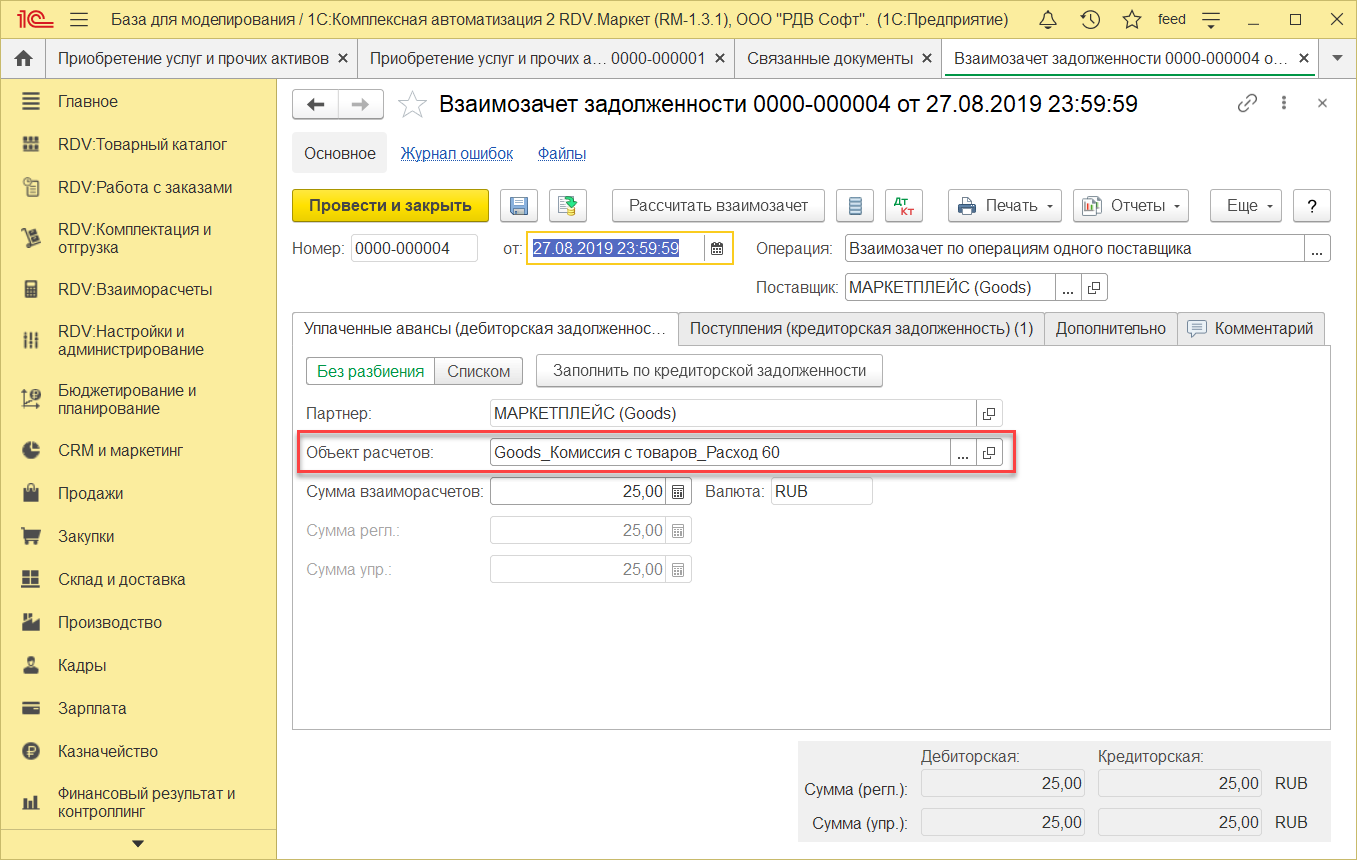Image resolution: width=1357 pixels, height=860 pixels.
Task: Open the Закупки section in sidebar
Action: [86, 537]
